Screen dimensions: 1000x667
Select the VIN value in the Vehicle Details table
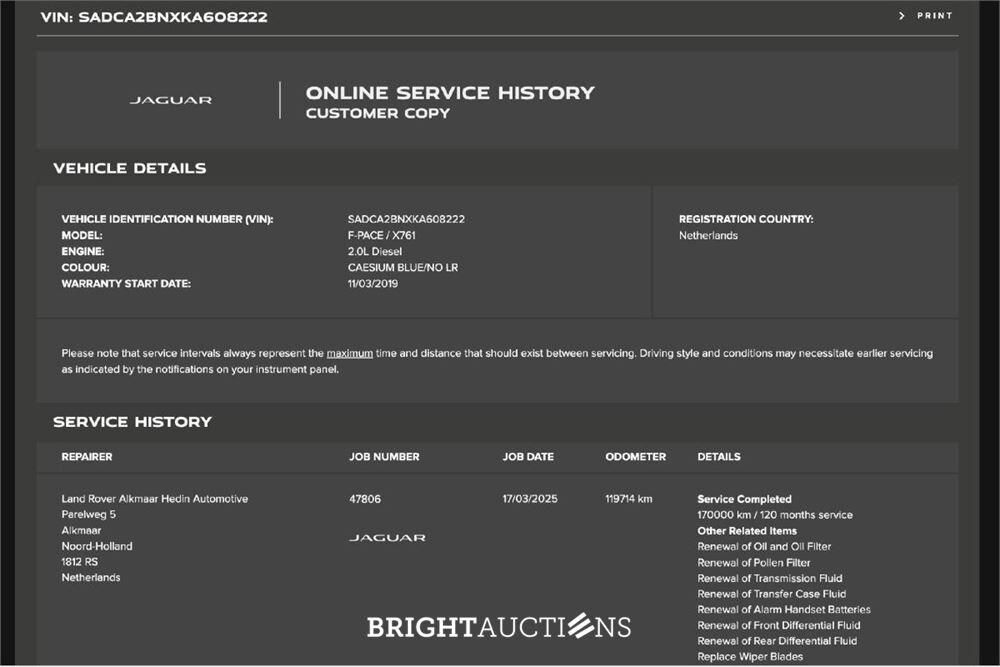406,219
